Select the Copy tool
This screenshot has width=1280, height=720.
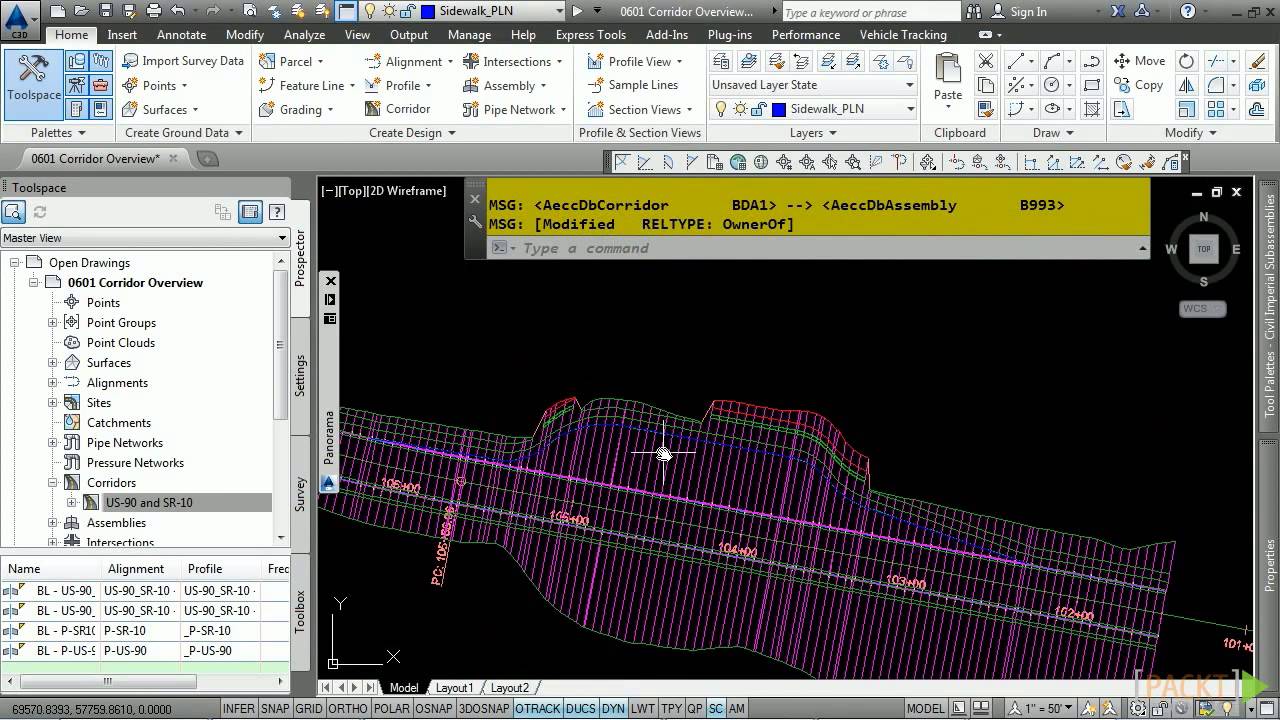click(1138, 85)
